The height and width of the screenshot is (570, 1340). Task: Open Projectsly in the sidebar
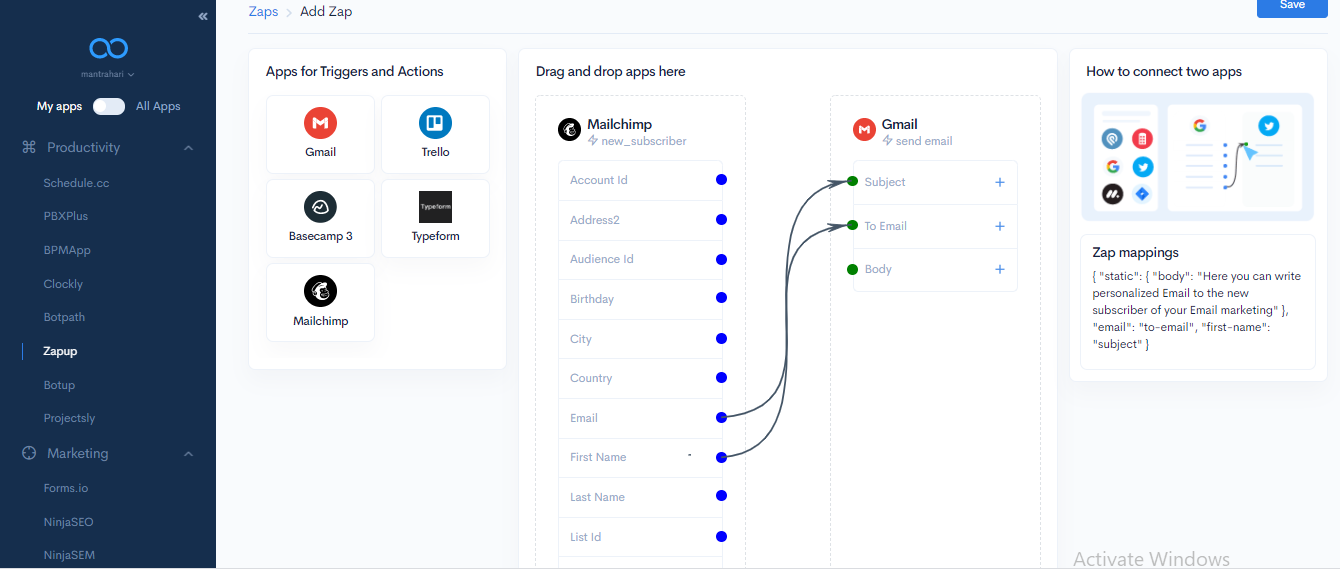pos(69,418)
